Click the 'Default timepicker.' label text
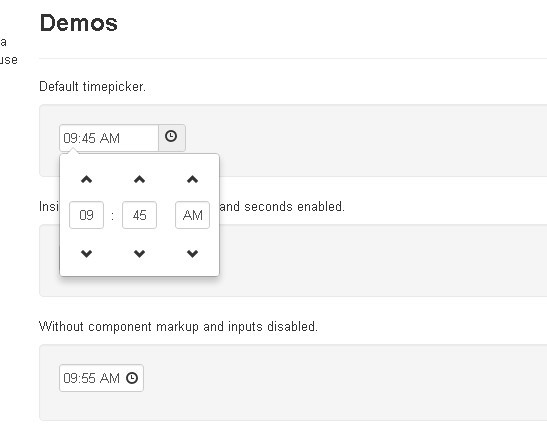The height and width of the screenshot is (444, 547). click(92, 86)
